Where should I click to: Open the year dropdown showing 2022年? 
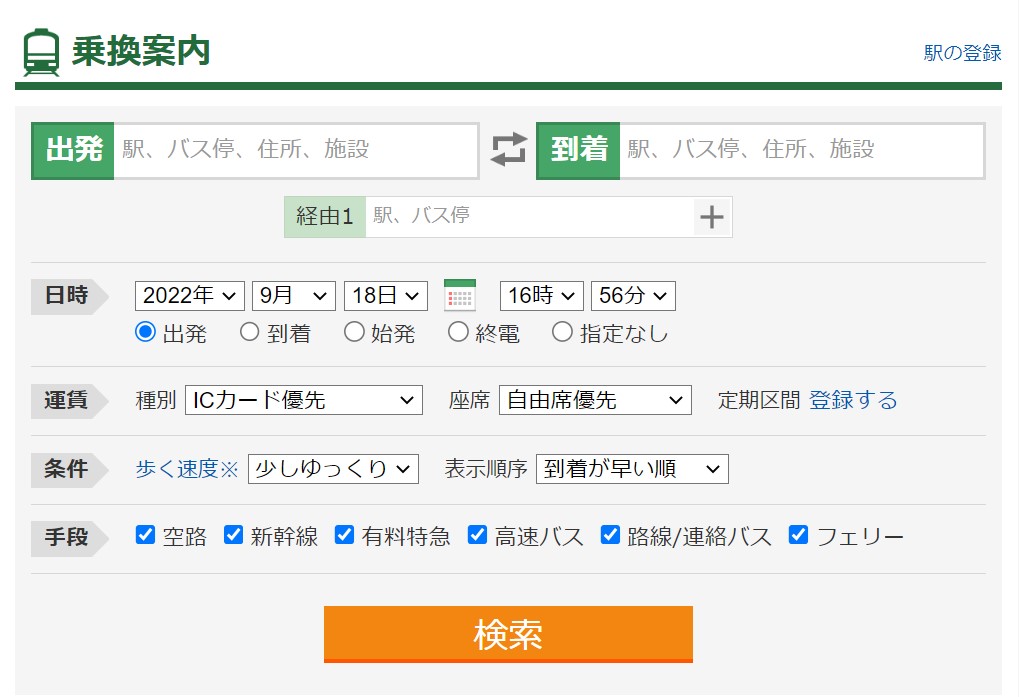pos(190,296)
